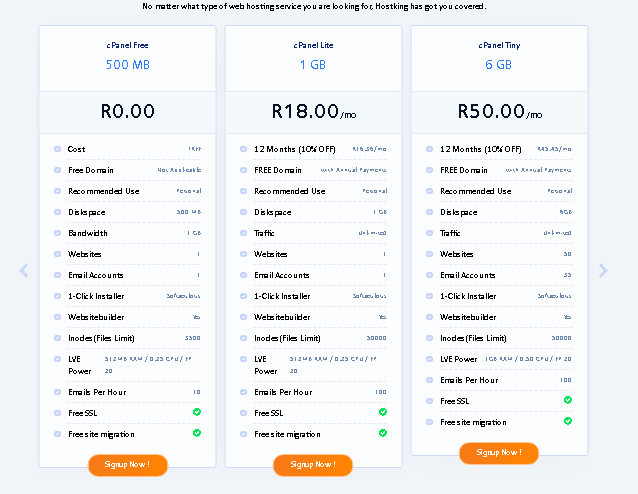The width and height of the screenshot is (638, 494).
Task: Click the previous plans left arrow
Action: pyautogui.click(x=24, y=270)
